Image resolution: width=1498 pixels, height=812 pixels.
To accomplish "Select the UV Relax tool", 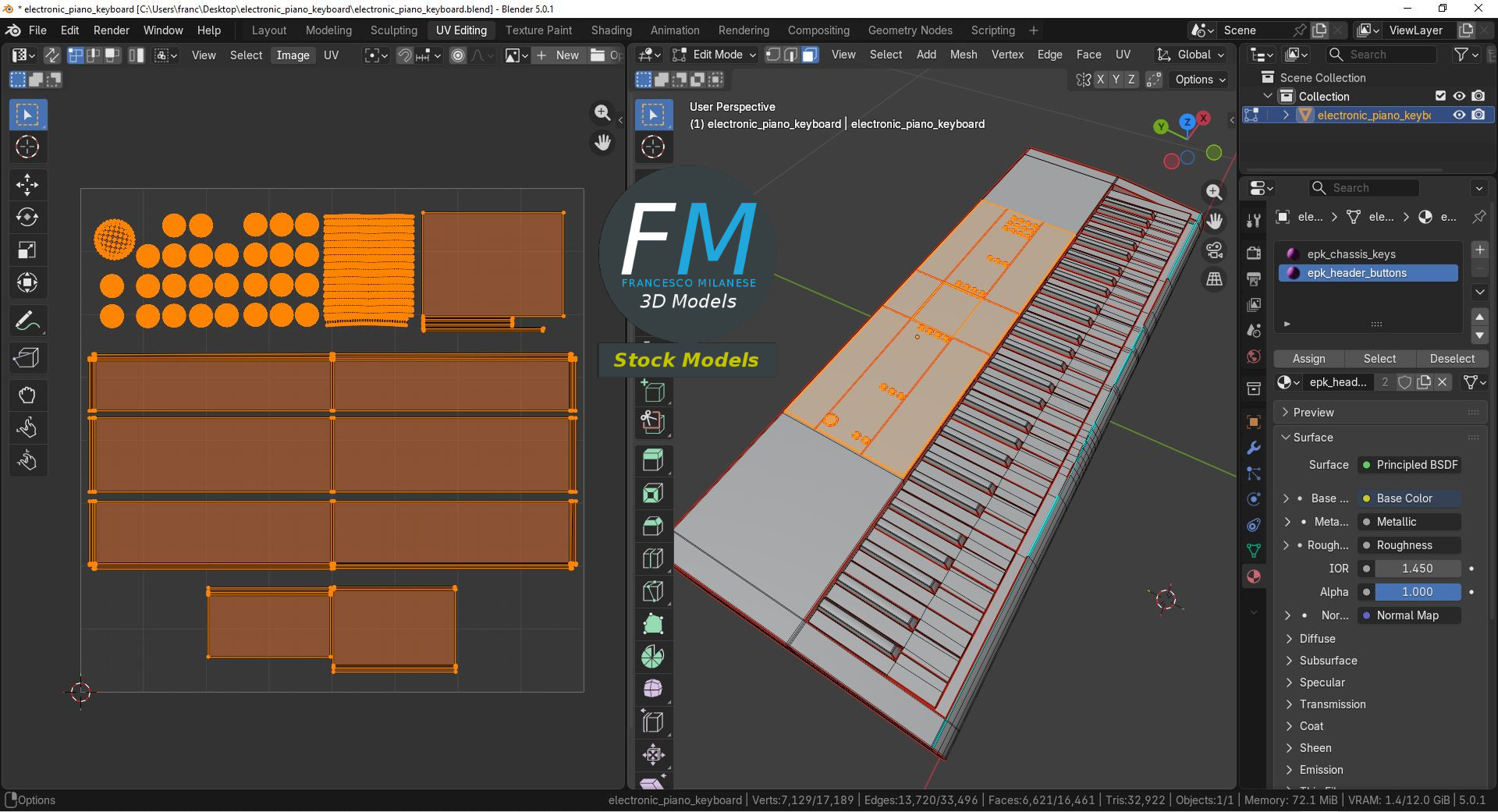I will pos(27,428).
